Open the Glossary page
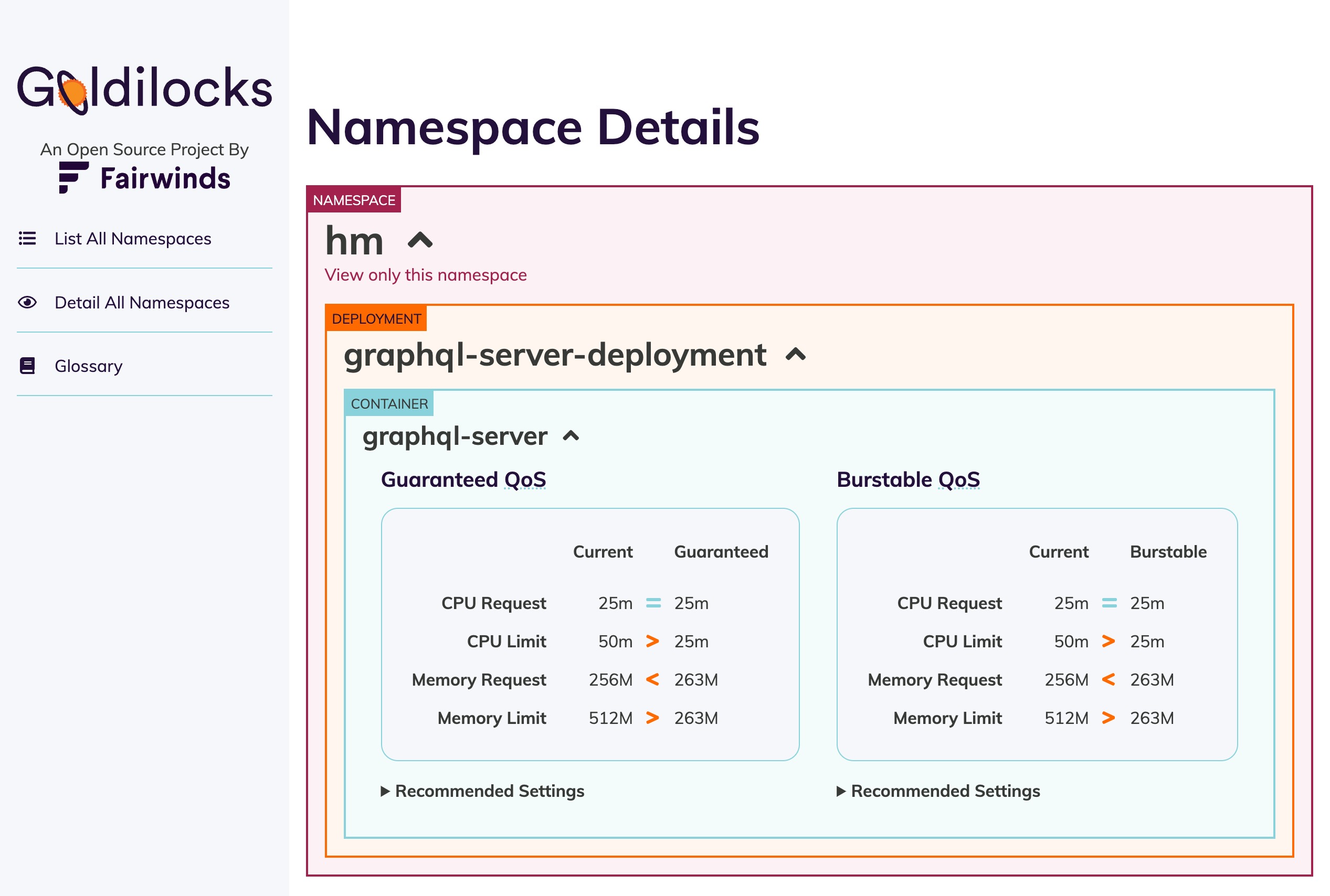Viewport: 1330px width, 896px height. (x=89, y=366)
